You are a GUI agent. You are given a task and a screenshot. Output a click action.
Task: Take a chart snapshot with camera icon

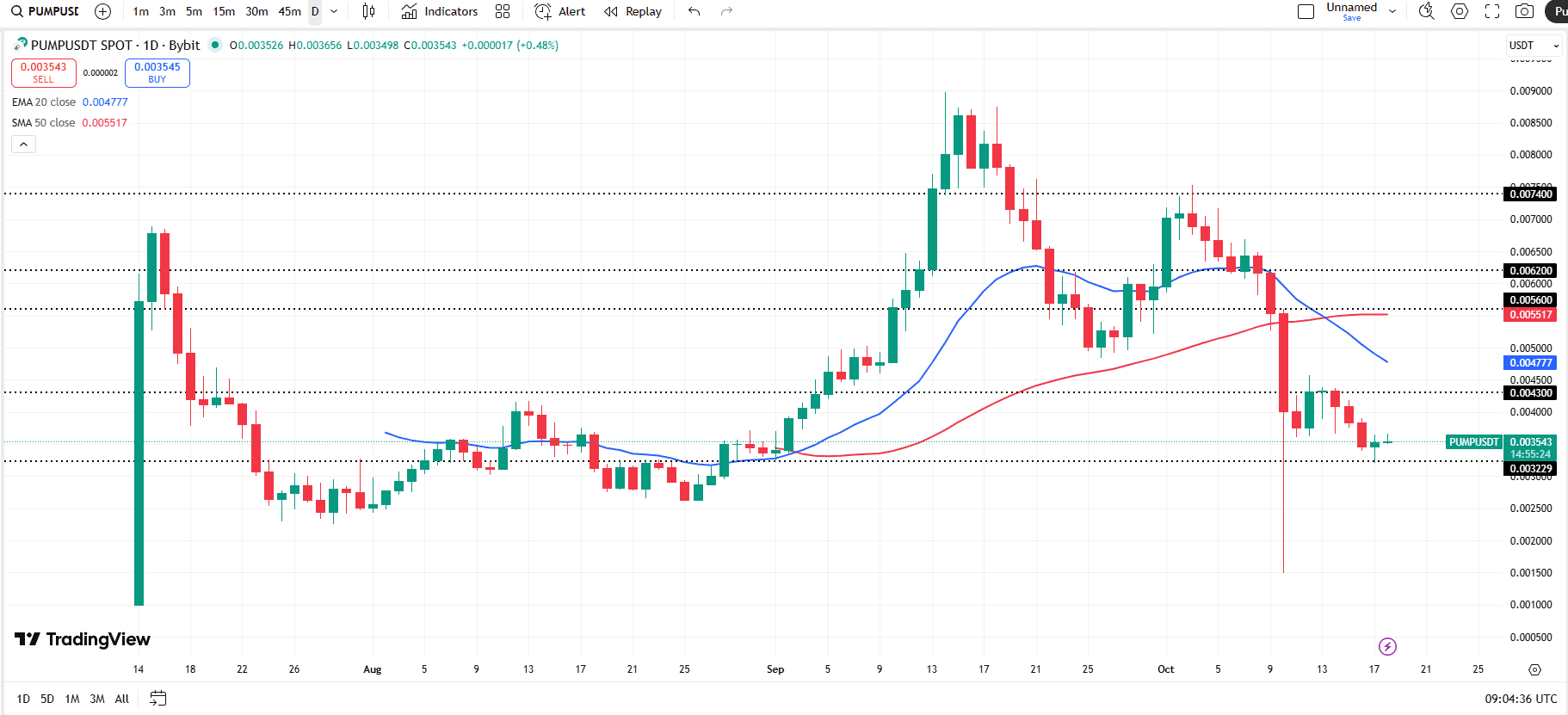(x=1524, y=11)
